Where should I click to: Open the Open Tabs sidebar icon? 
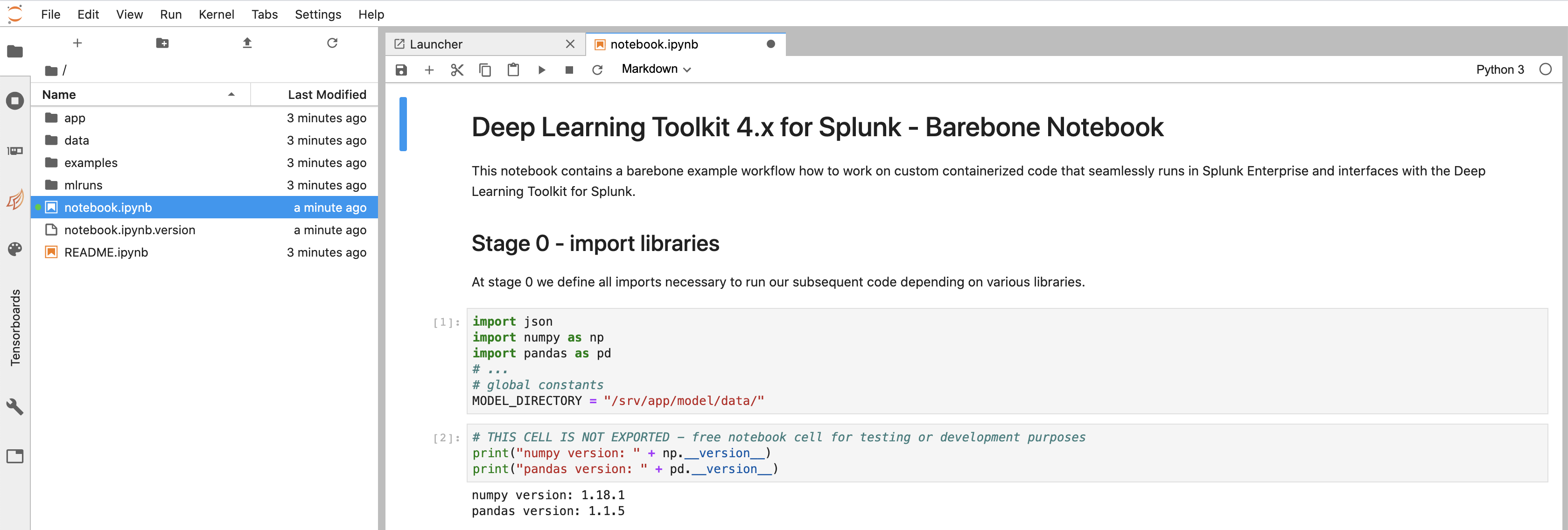(x=14, y=456)
